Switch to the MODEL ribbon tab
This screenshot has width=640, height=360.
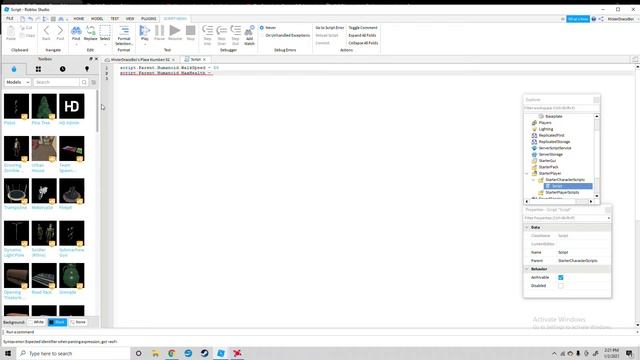(x=97, y=19)
